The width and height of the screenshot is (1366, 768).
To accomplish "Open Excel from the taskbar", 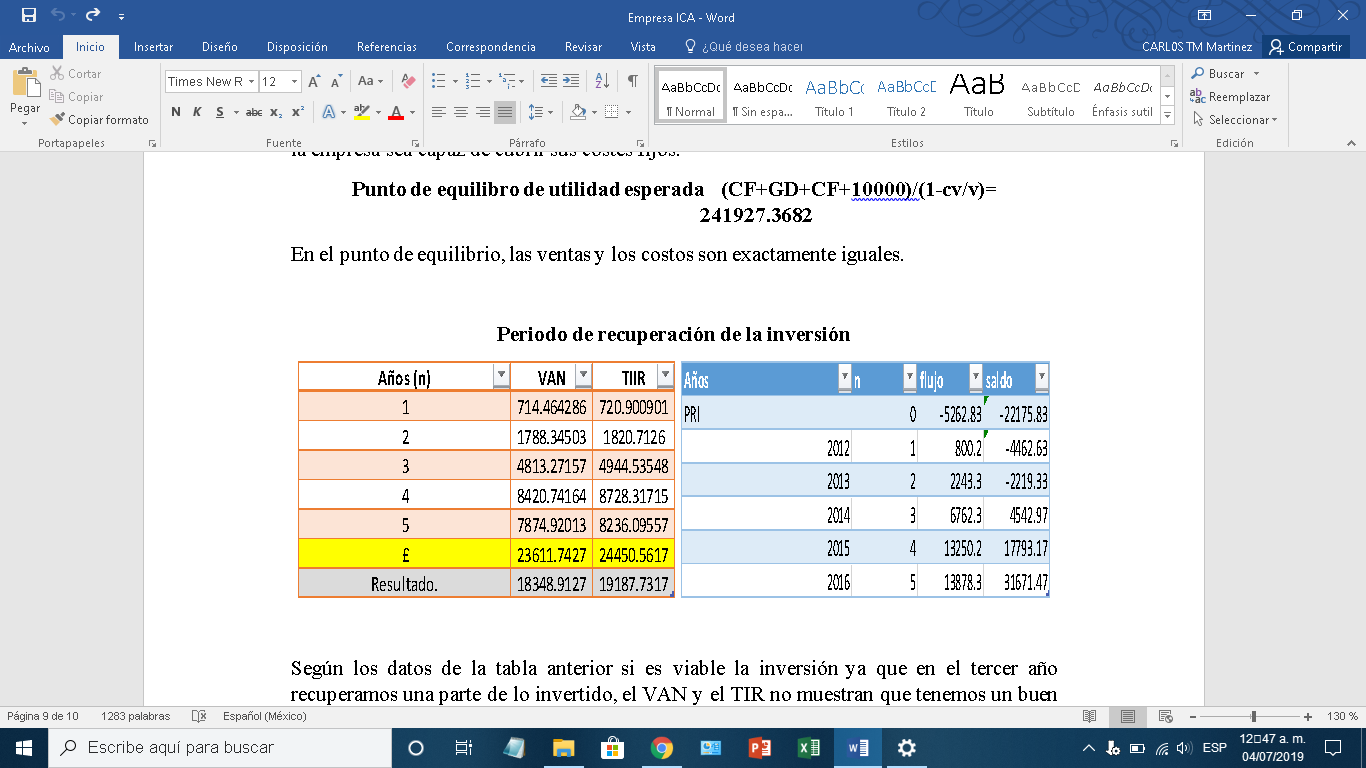I will coord(808,748).
